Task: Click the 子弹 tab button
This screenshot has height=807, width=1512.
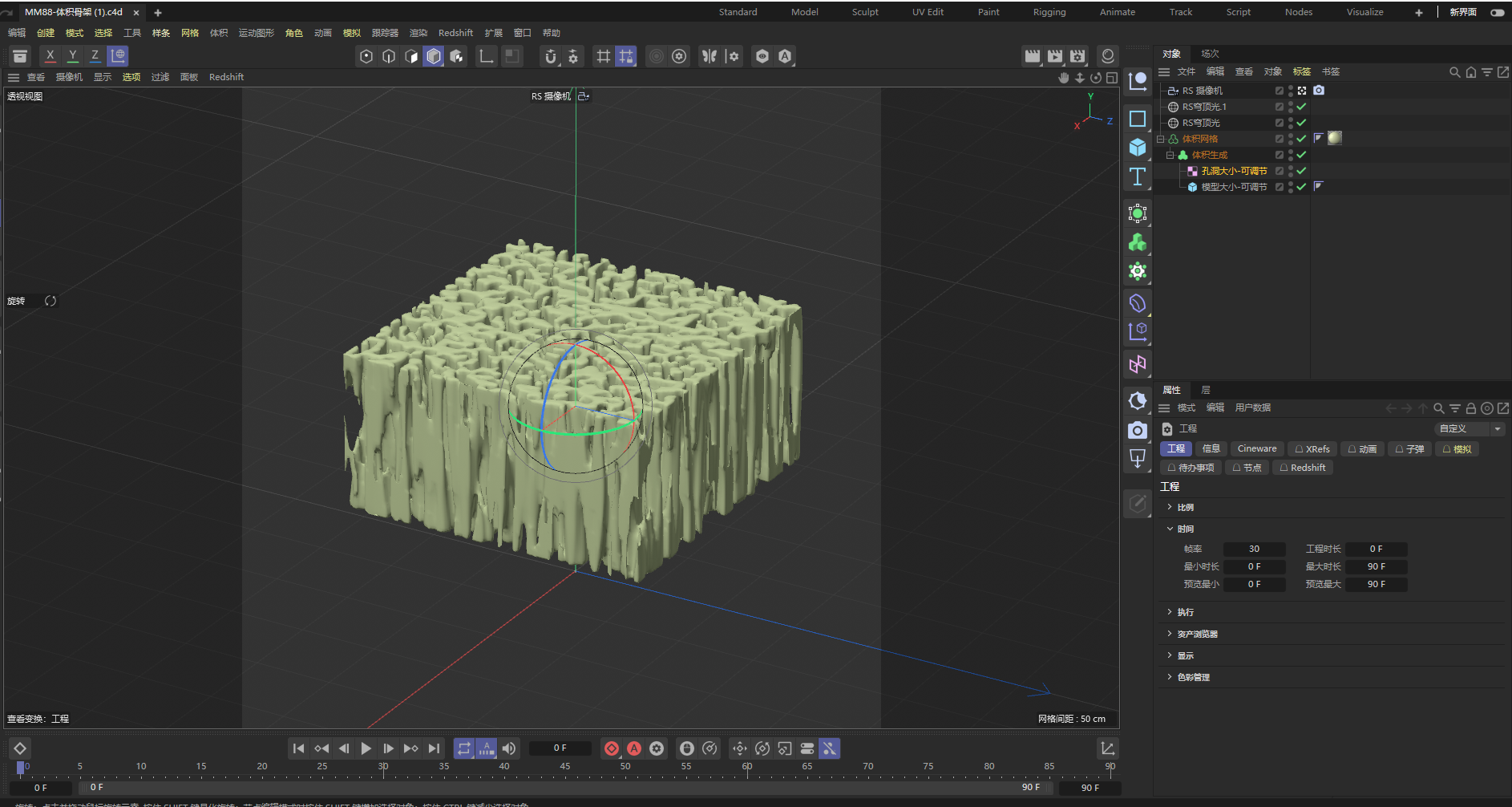Action: coord(1409,449)
